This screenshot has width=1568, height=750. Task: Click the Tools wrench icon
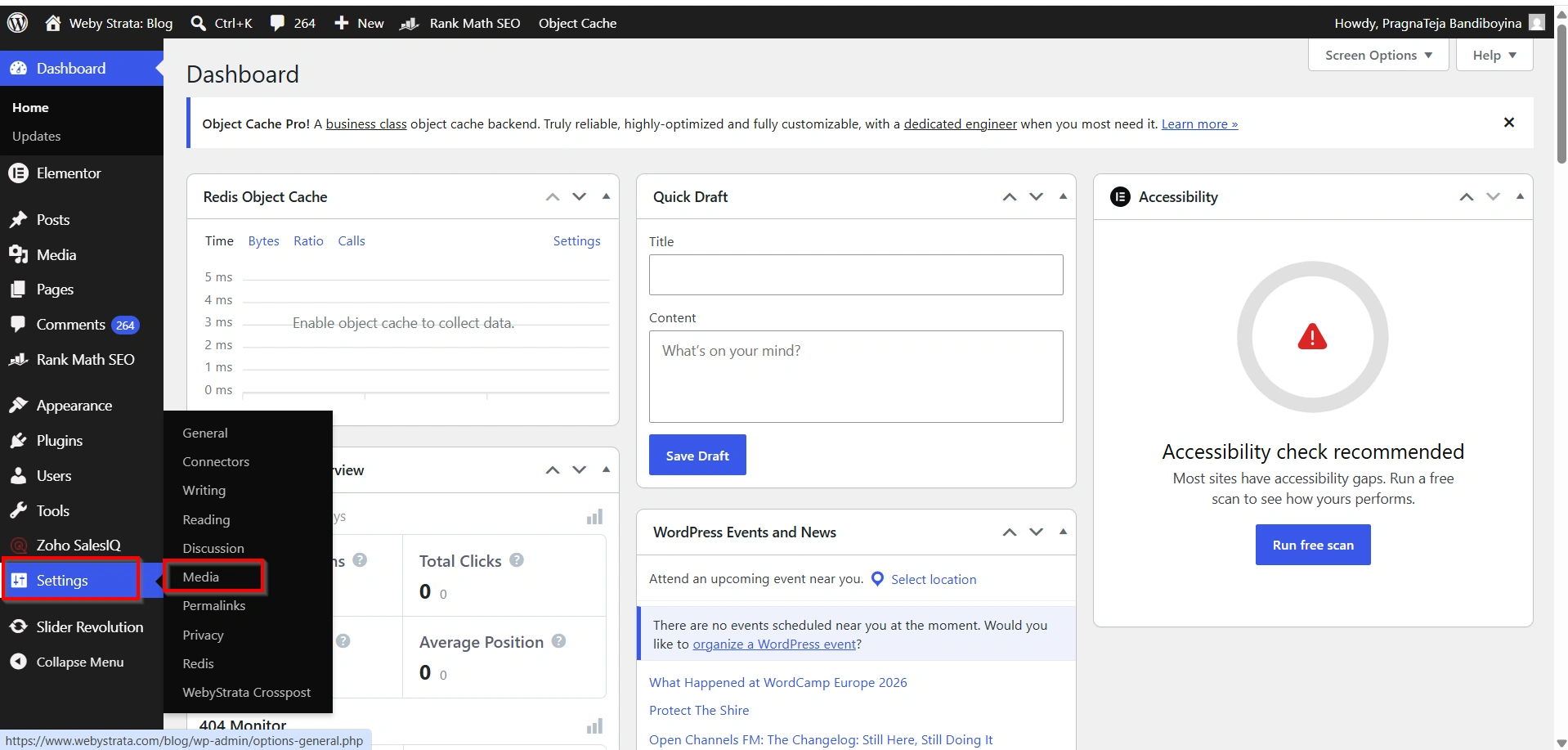coord(18,511)
